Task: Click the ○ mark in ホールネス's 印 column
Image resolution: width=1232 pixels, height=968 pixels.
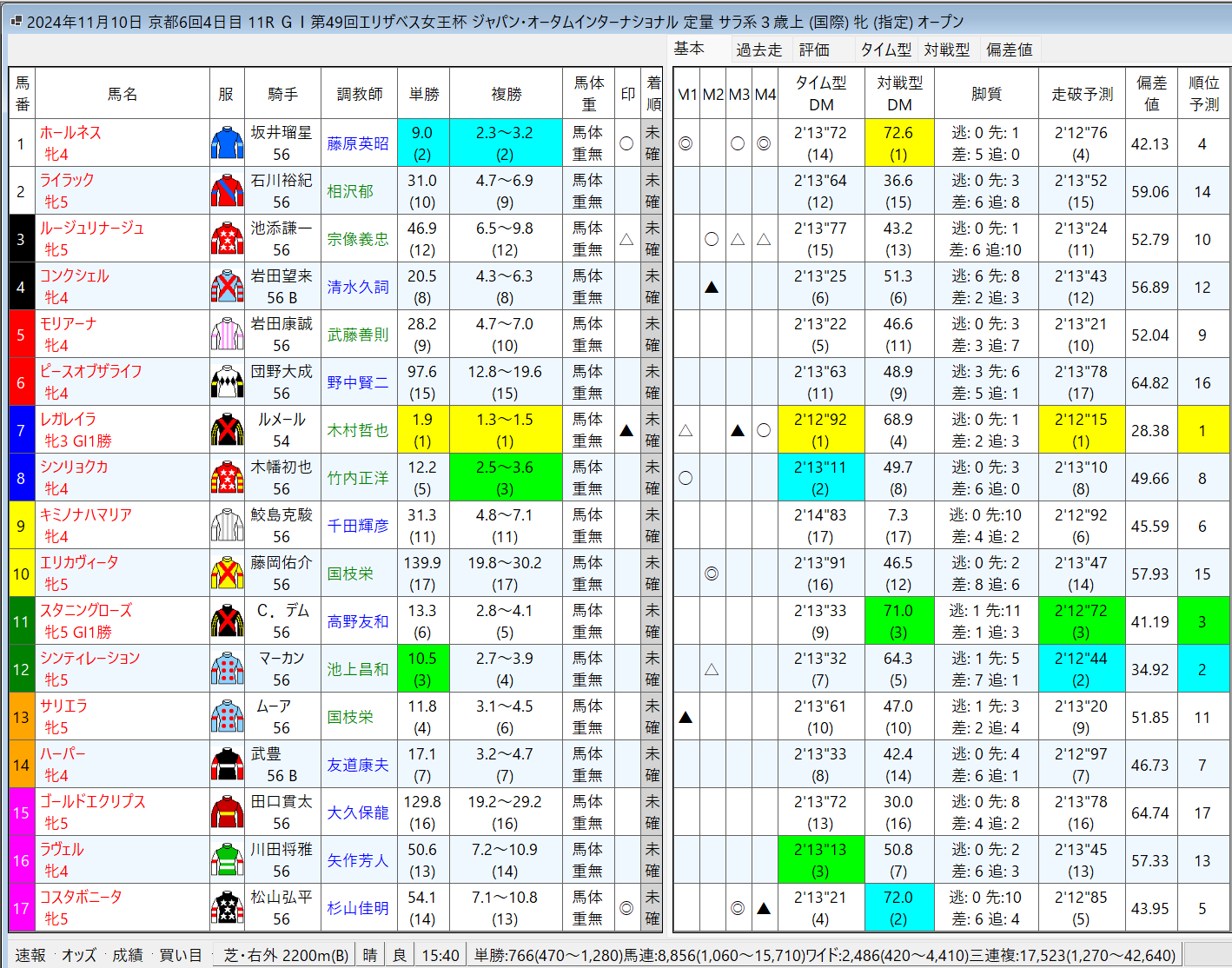Action: tap(626, 143)
